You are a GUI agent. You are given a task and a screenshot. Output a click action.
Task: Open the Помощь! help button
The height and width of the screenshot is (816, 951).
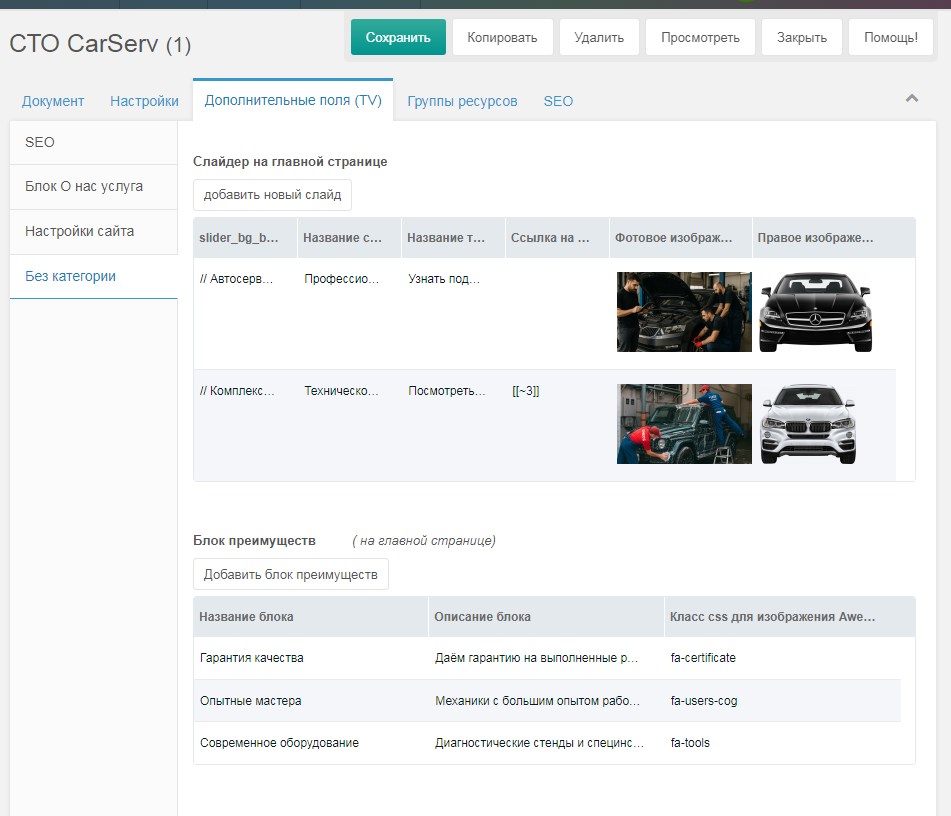[x=890, y=38]
